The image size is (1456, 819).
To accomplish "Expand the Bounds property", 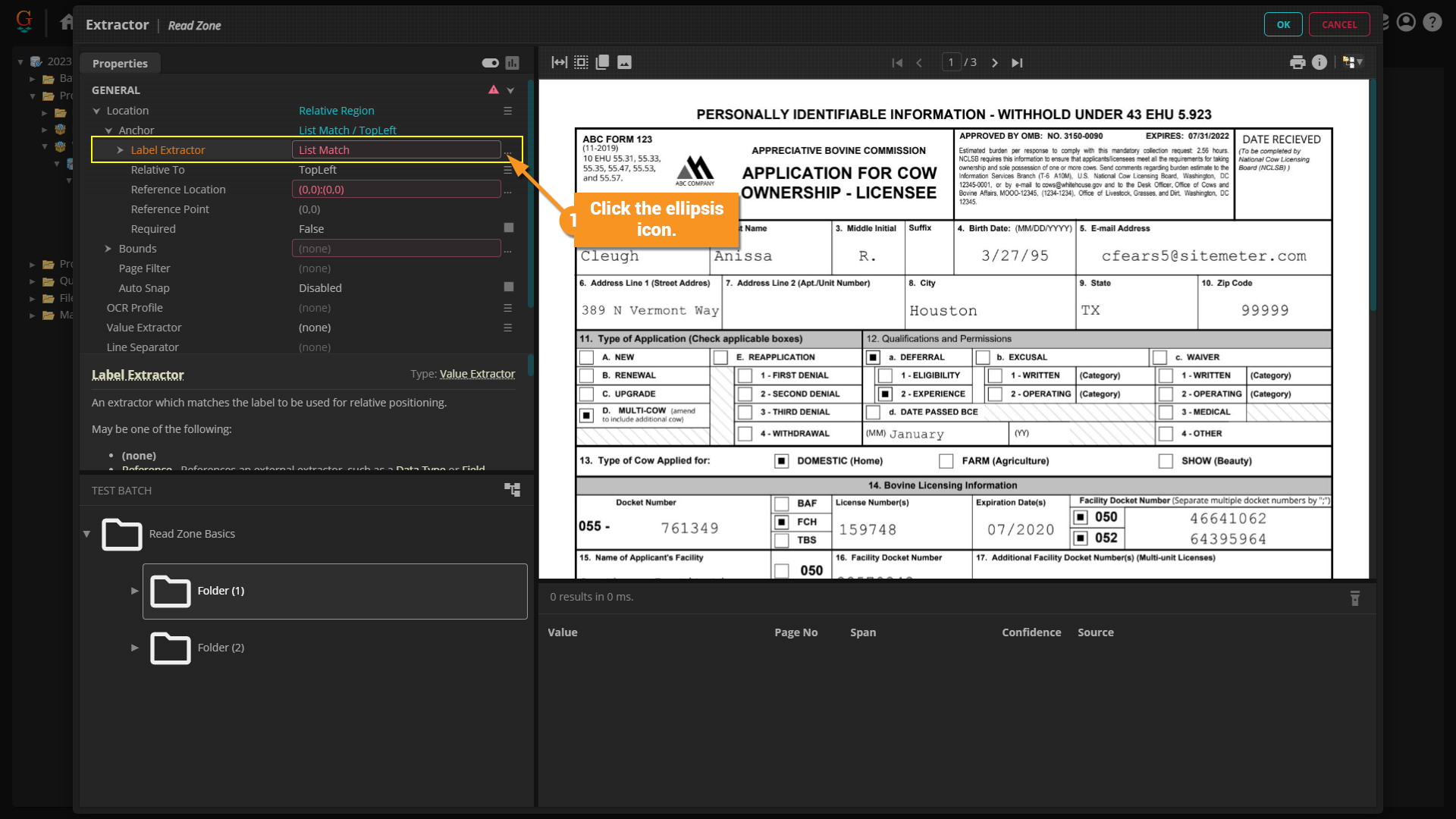I will pyautogui.click(x=108, y=249).
